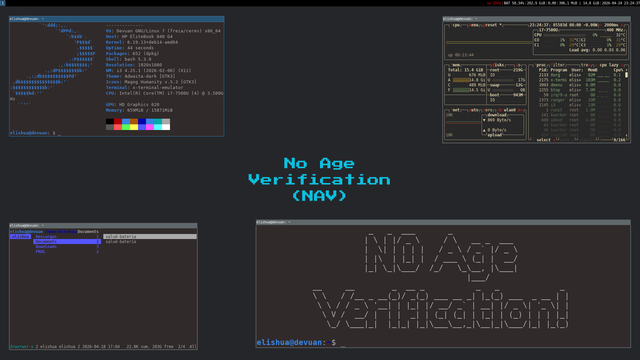
Task: Select the Xorg process row
Action: point(579,75)
